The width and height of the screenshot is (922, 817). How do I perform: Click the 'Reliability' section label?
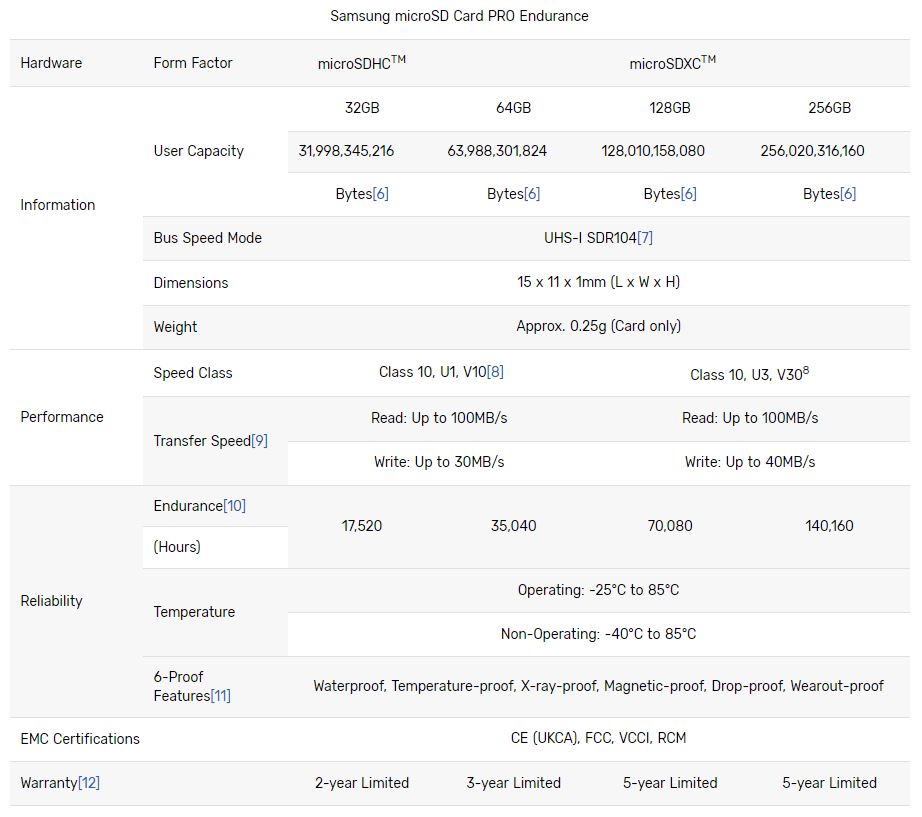click(51, 601)
